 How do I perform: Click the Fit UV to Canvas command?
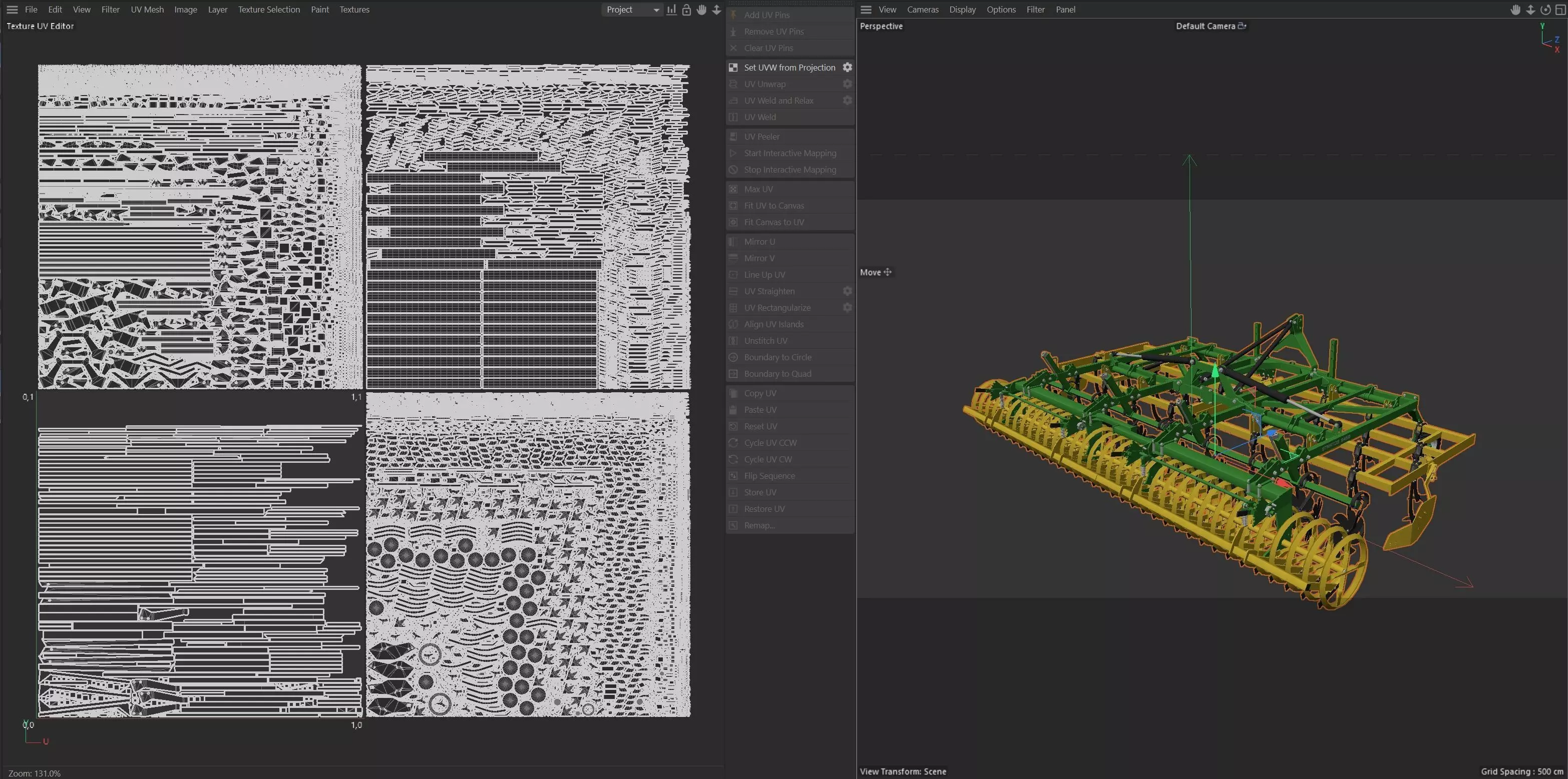773,206
